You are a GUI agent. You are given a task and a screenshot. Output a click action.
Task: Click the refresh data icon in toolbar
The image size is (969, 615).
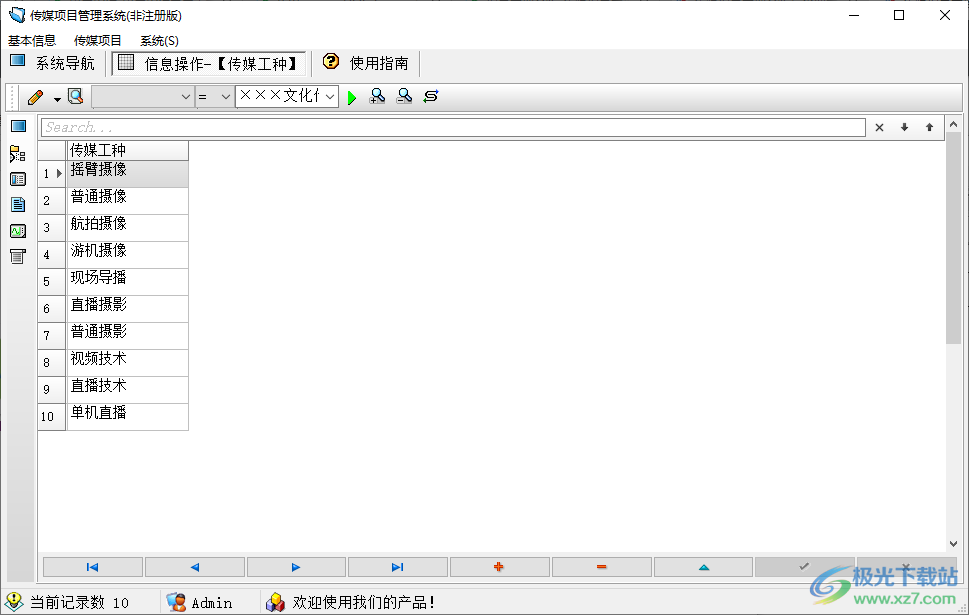point(431,97)
